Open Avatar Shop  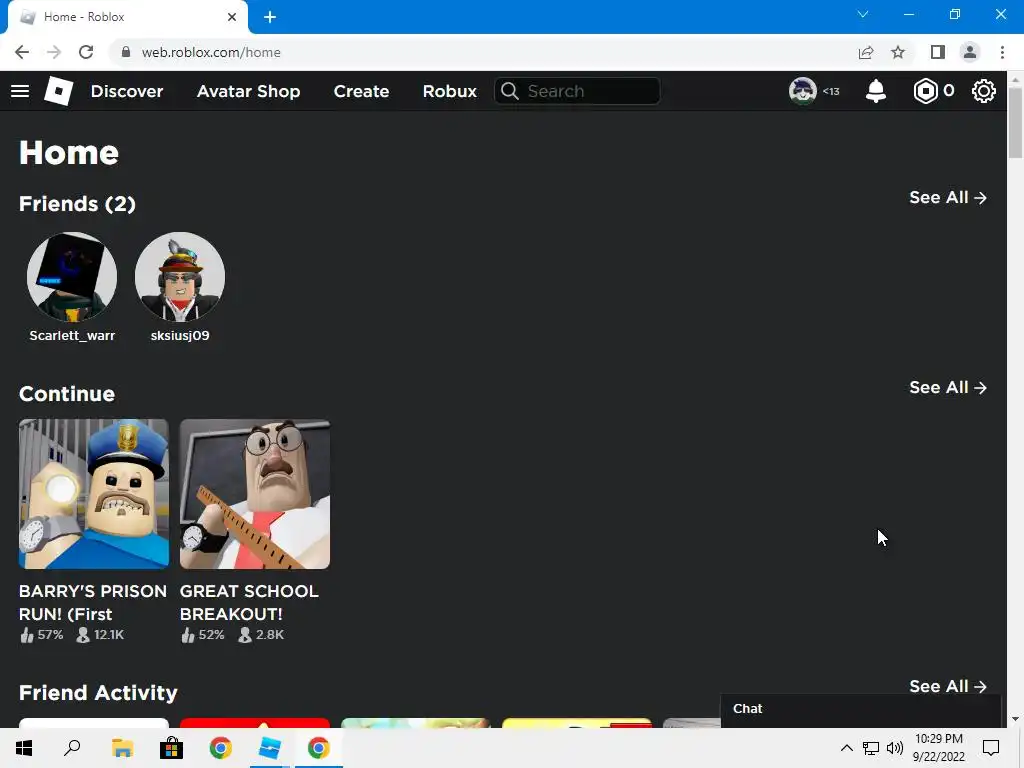[x=248, y=91]
